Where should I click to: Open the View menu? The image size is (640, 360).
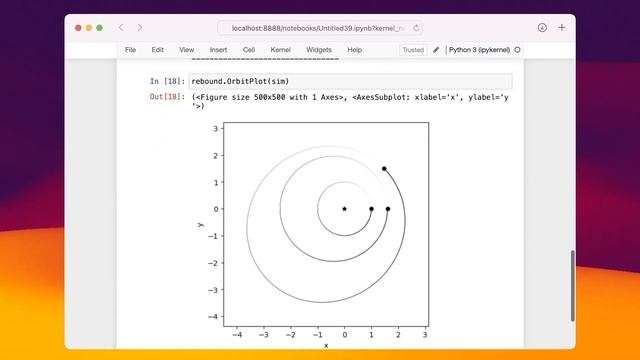pyautogui.click(x=187, y=50)
